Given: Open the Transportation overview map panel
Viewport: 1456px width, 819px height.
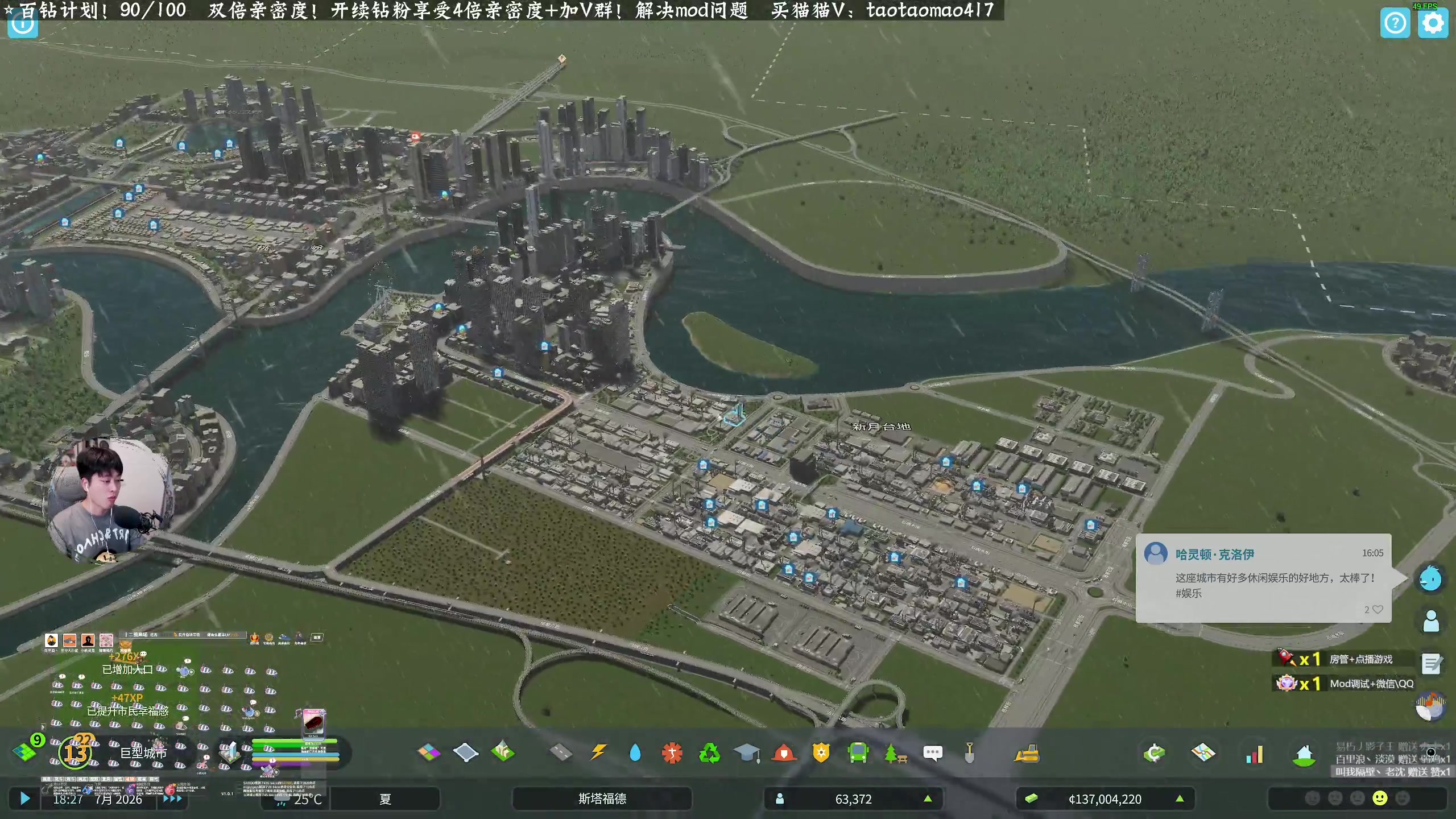Looking at the screenshot, I should tap(1203, 753).
